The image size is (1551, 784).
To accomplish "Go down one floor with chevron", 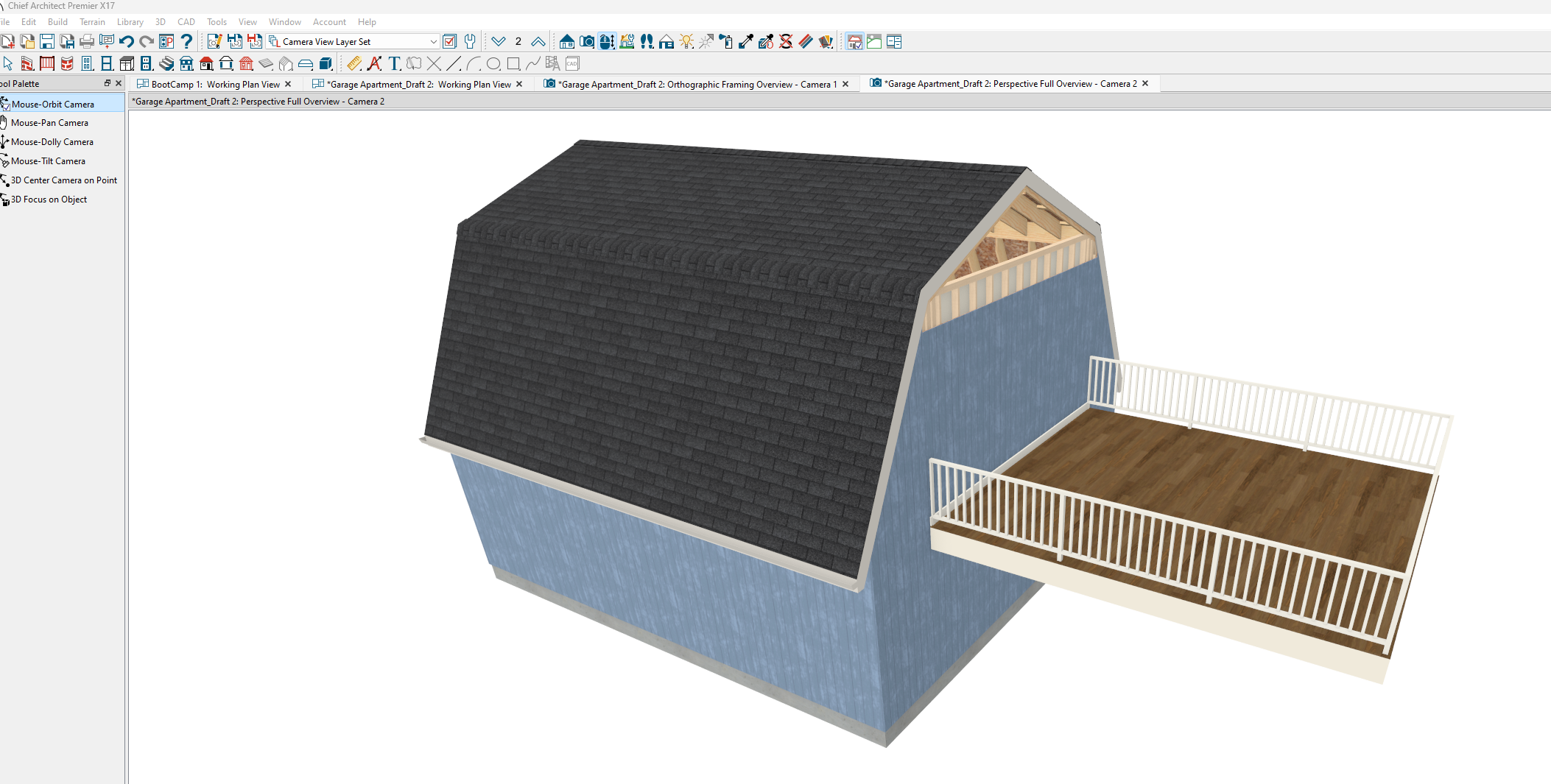I will click(499, 42).
